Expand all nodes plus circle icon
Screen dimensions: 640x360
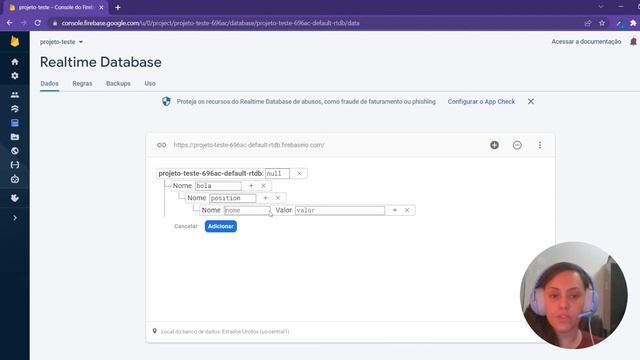pyautogui.click(x=494, y=145)
